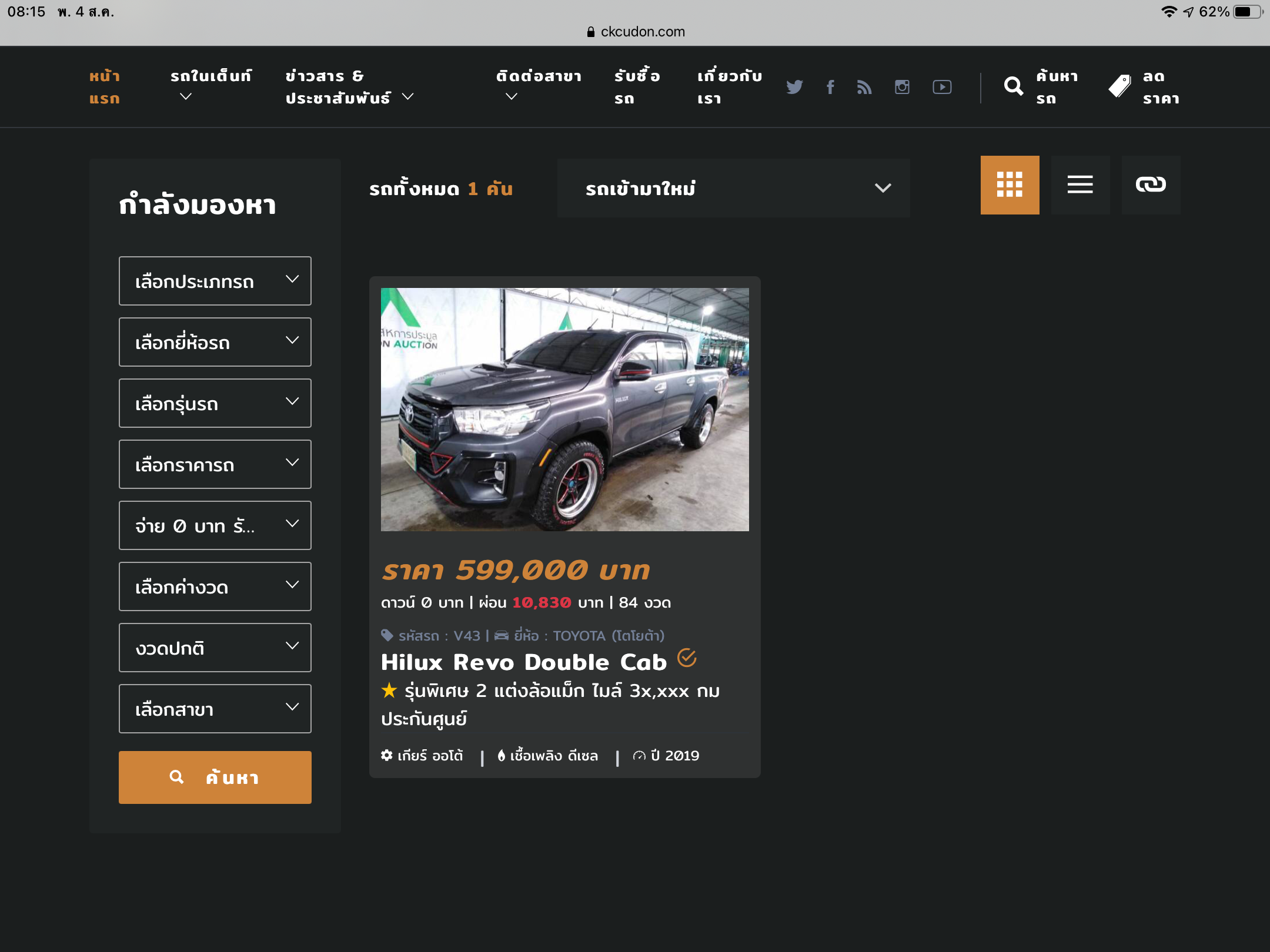Screen dimensions: 1270x952
Task: Open the Twitter social link icon
Action: point(794,87)
